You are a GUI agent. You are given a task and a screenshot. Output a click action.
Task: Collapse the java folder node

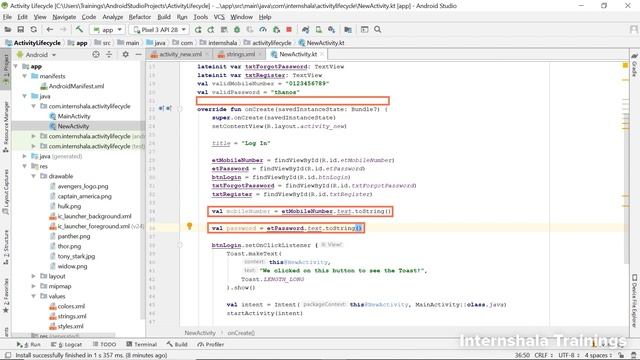click(x=24, y=96)
